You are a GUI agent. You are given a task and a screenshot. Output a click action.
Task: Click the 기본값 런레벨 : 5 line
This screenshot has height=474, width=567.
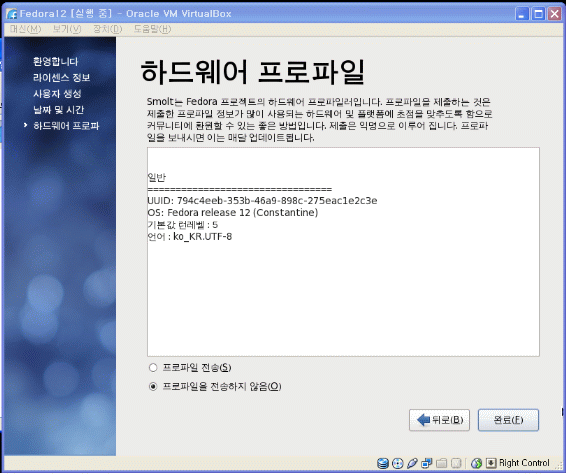(x=183, y=225)
